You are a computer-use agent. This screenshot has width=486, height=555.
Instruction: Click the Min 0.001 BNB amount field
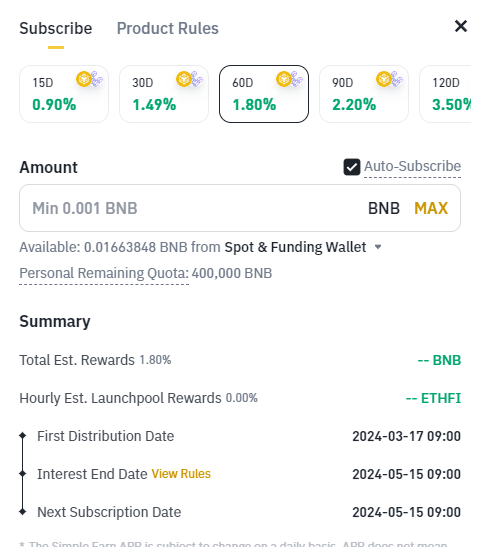240,208
